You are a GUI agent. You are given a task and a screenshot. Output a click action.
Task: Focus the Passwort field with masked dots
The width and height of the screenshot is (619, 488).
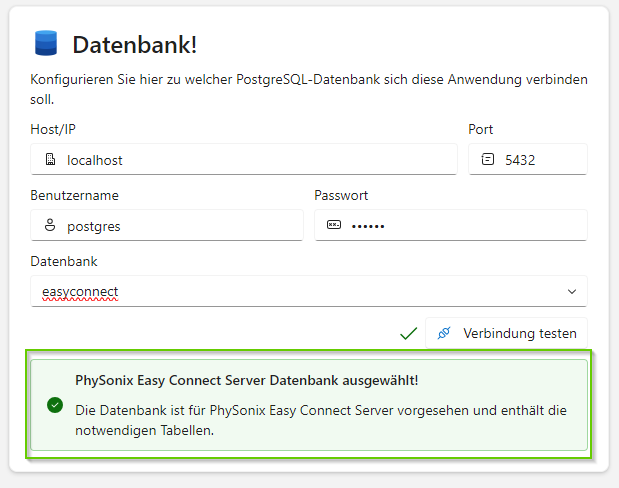460,226
